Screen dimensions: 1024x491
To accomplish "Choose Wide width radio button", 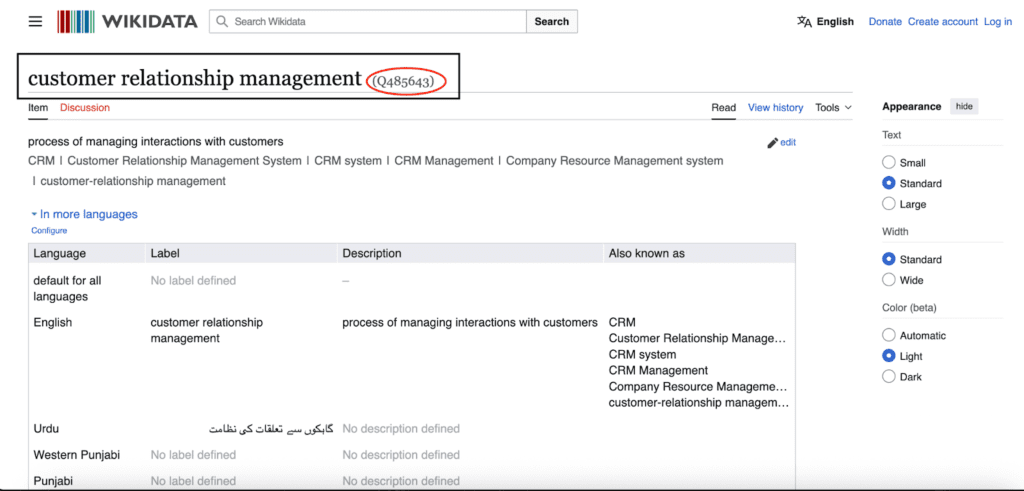I will pos(889,280).
